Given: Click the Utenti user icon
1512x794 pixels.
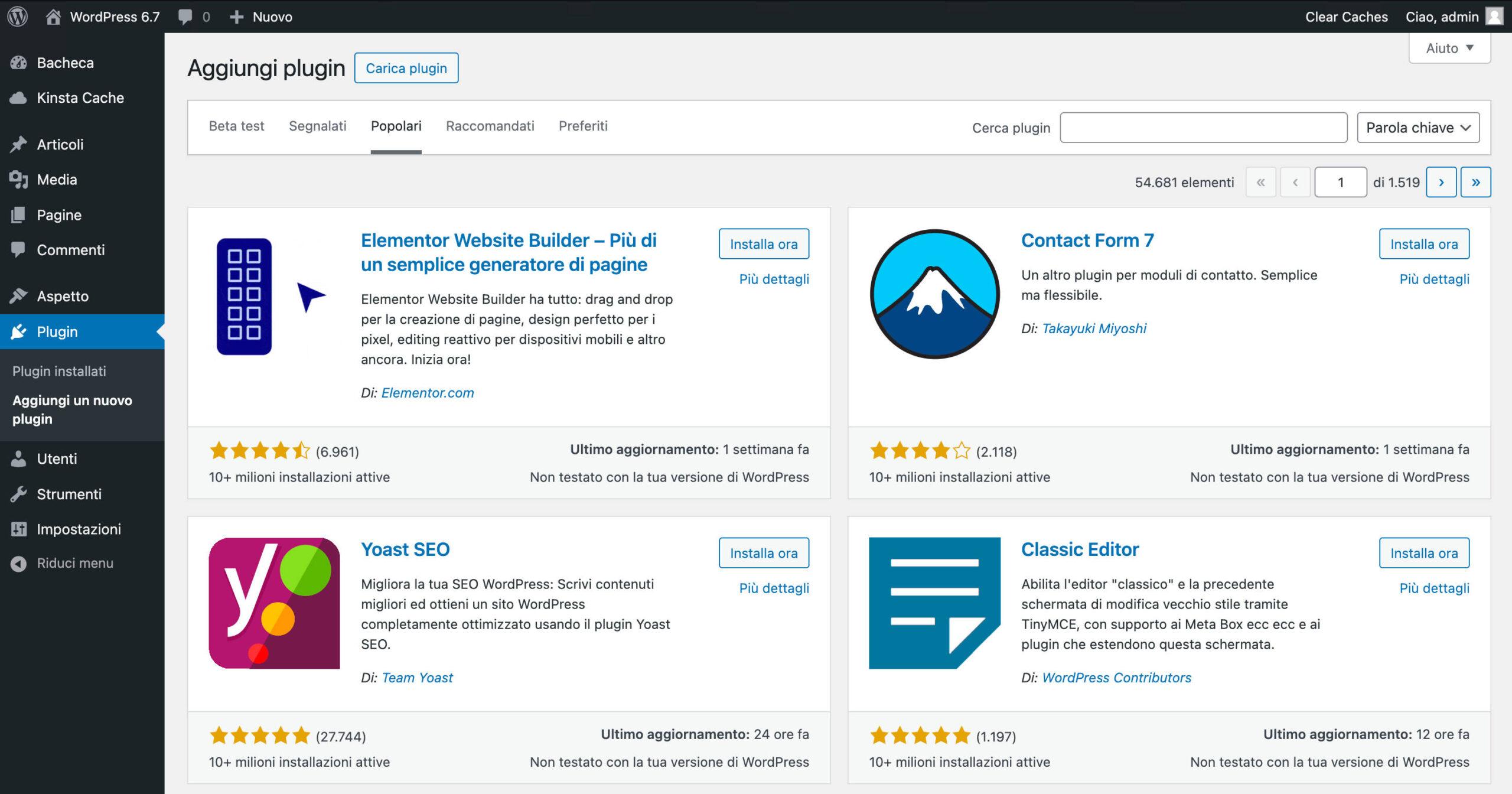Looking at the screenshot, I should click(18, 458).
